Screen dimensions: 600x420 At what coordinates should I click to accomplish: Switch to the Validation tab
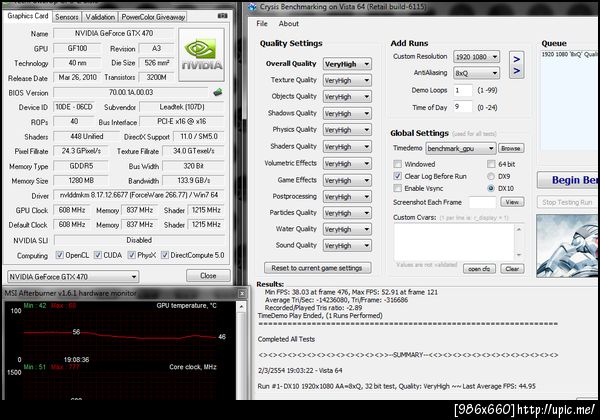tap(100, 17)
